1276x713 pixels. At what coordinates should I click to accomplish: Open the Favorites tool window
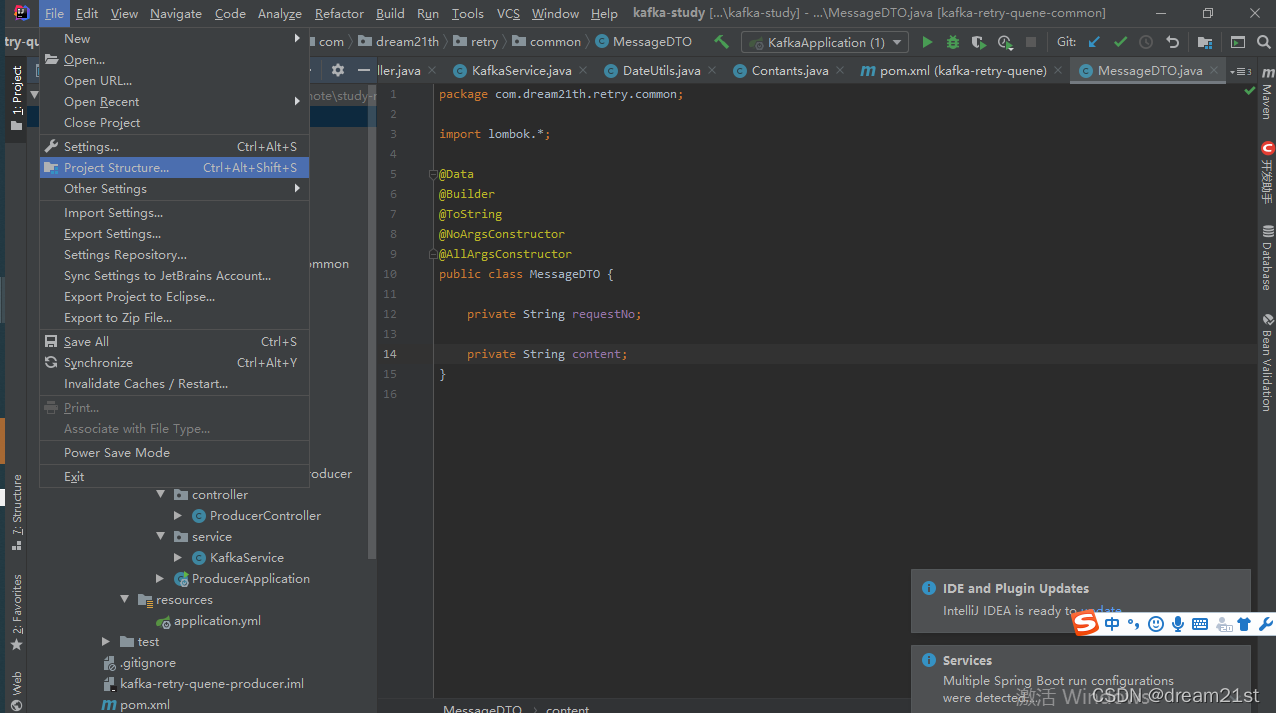pos(16,613)
